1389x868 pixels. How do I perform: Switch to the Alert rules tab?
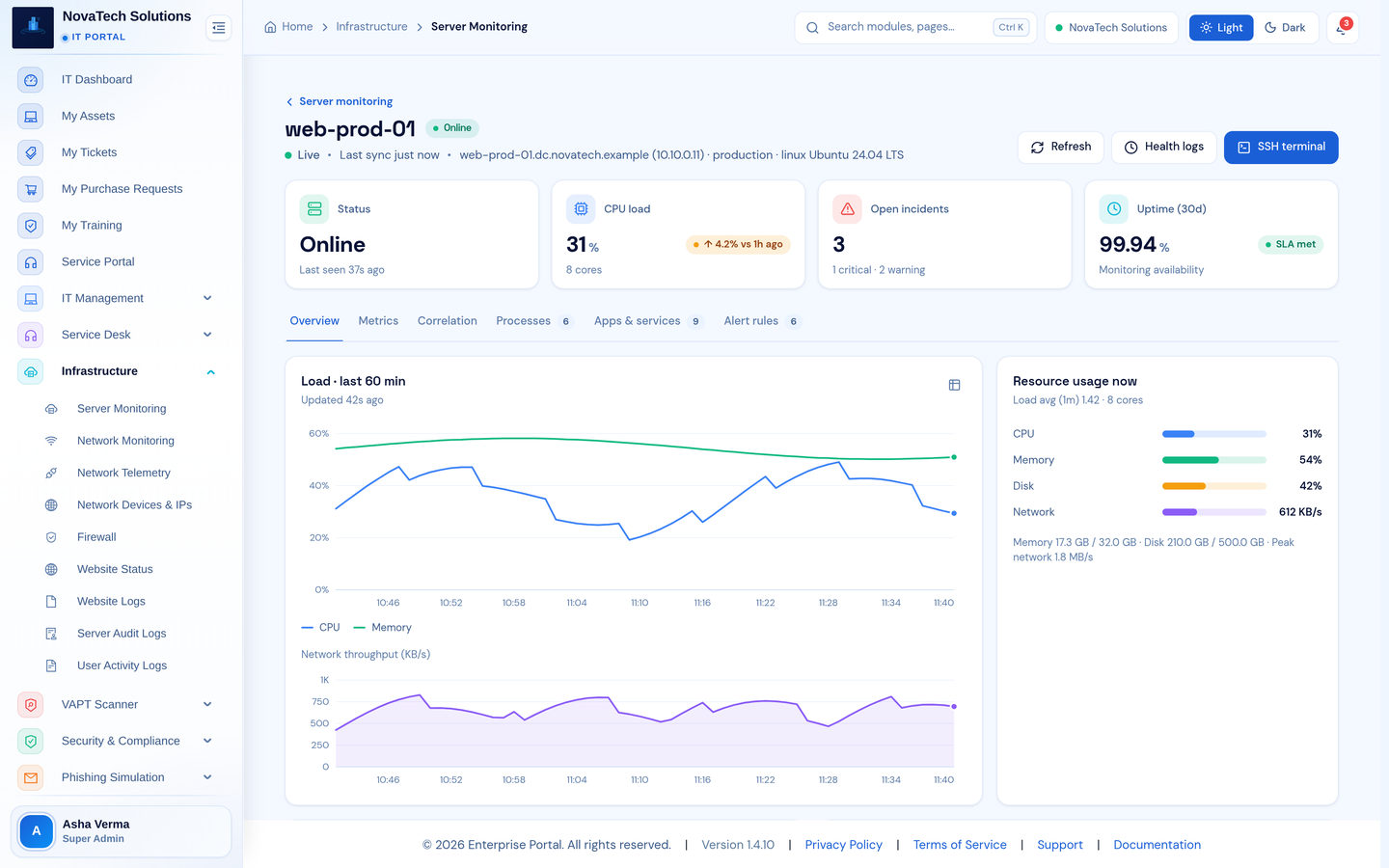coord(762,321)
